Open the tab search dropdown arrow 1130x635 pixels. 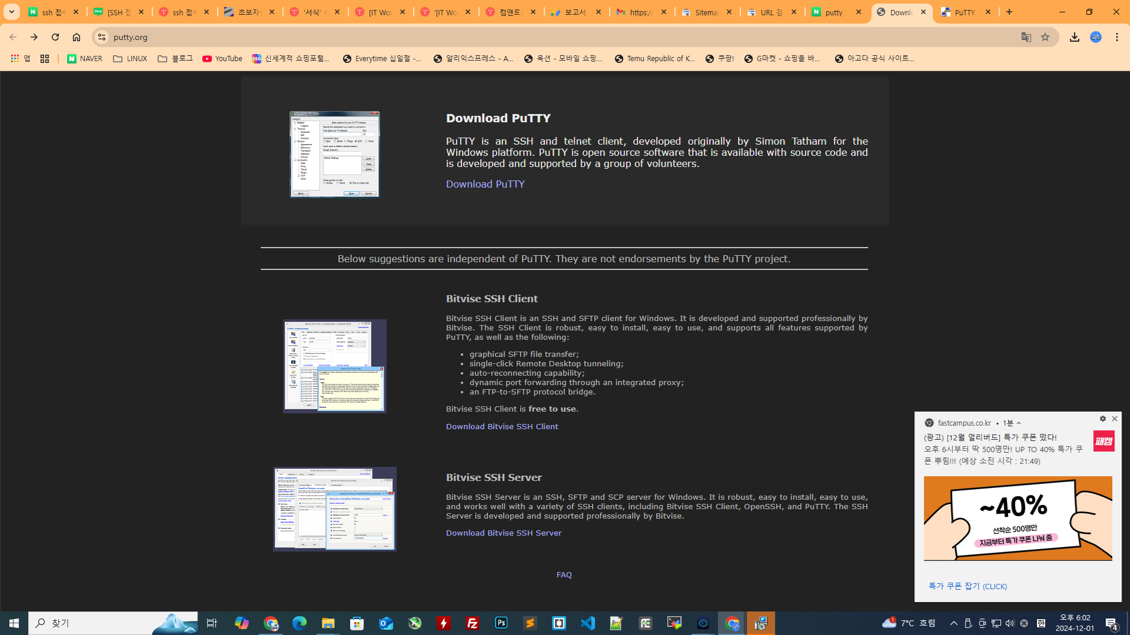[12, 12]
